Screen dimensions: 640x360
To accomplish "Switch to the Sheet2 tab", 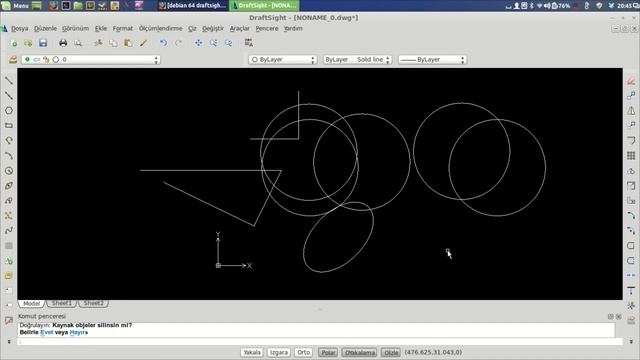I will (x=94, y=303).
